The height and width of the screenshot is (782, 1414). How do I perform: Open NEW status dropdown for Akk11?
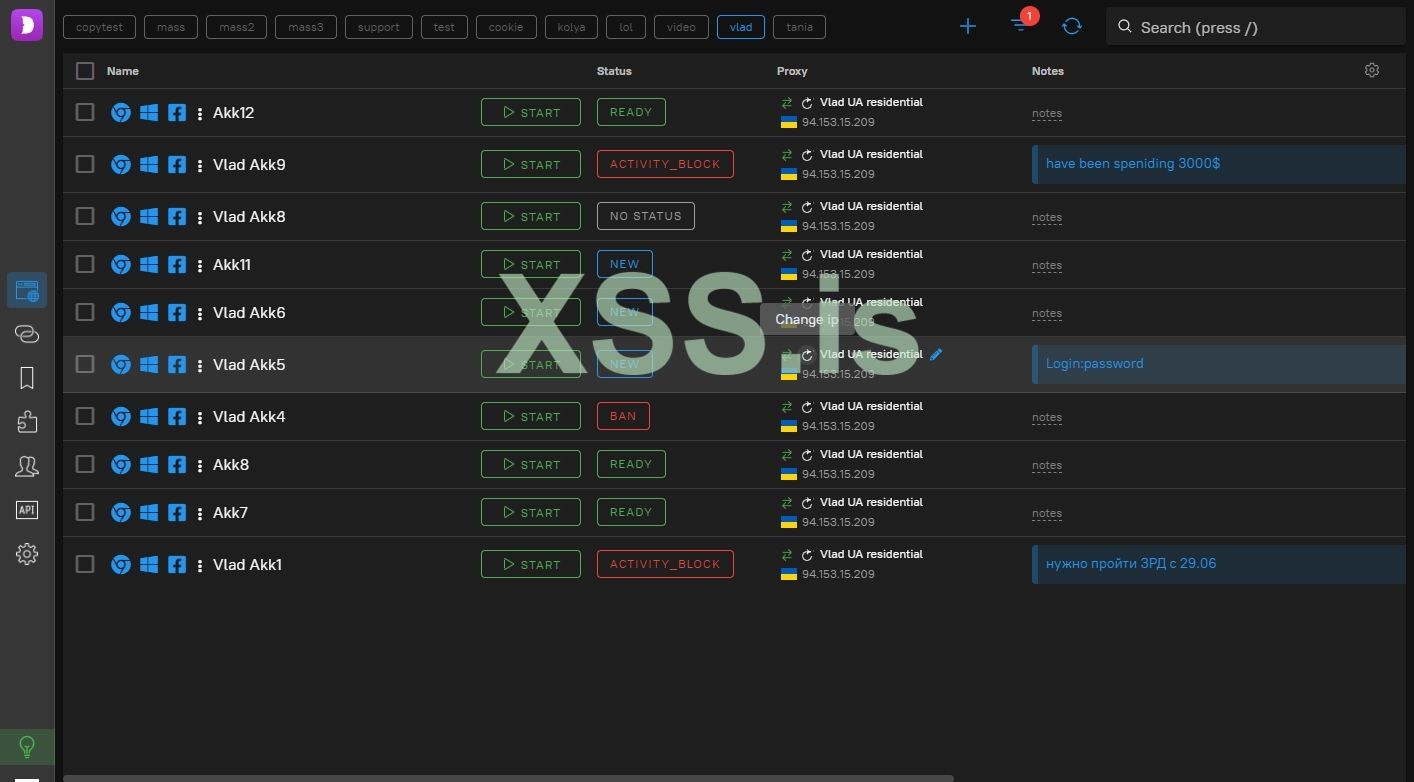[624, 264]
